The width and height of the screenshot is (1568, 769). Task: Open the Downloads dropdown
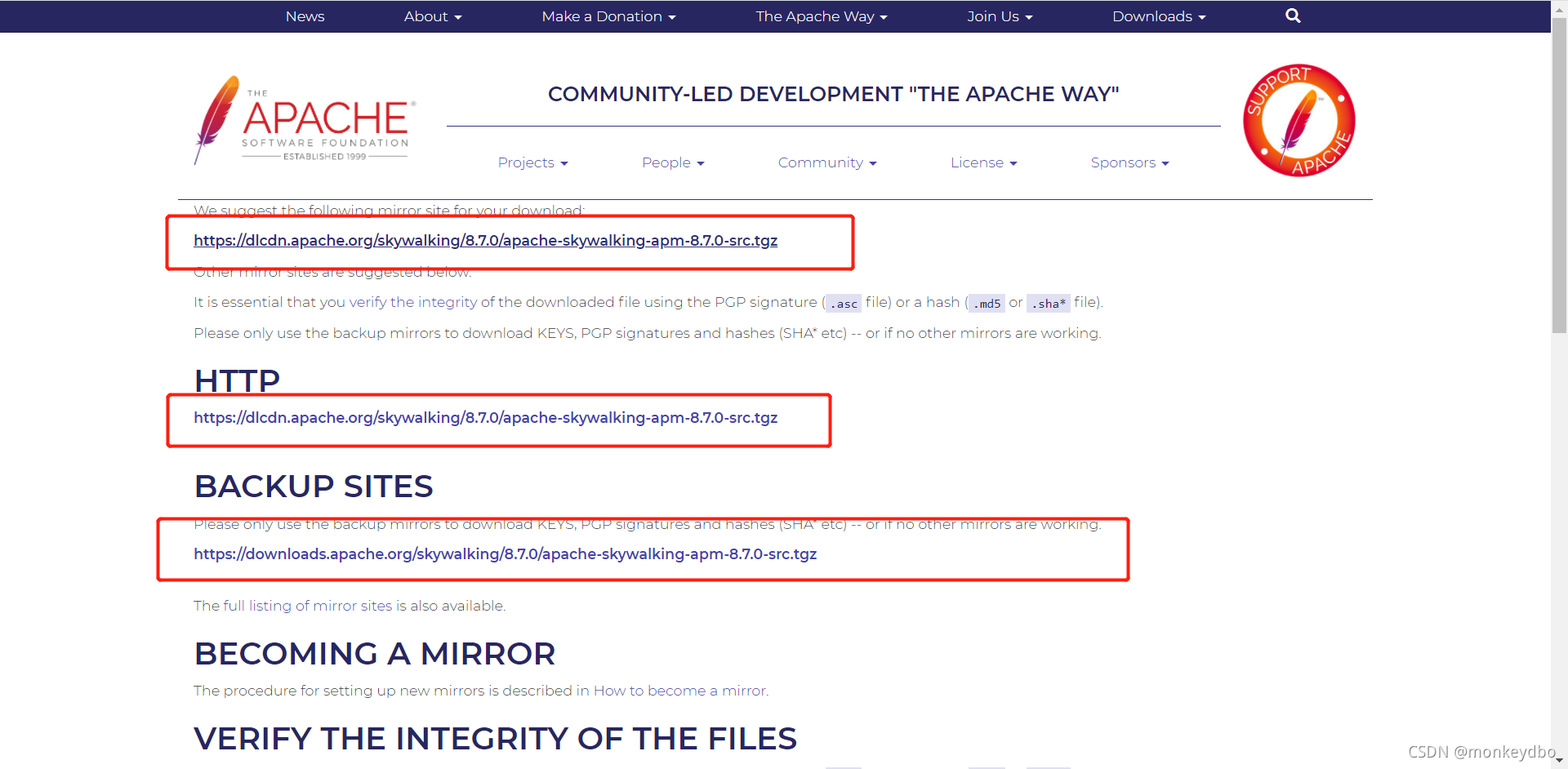coord(1159,16)
